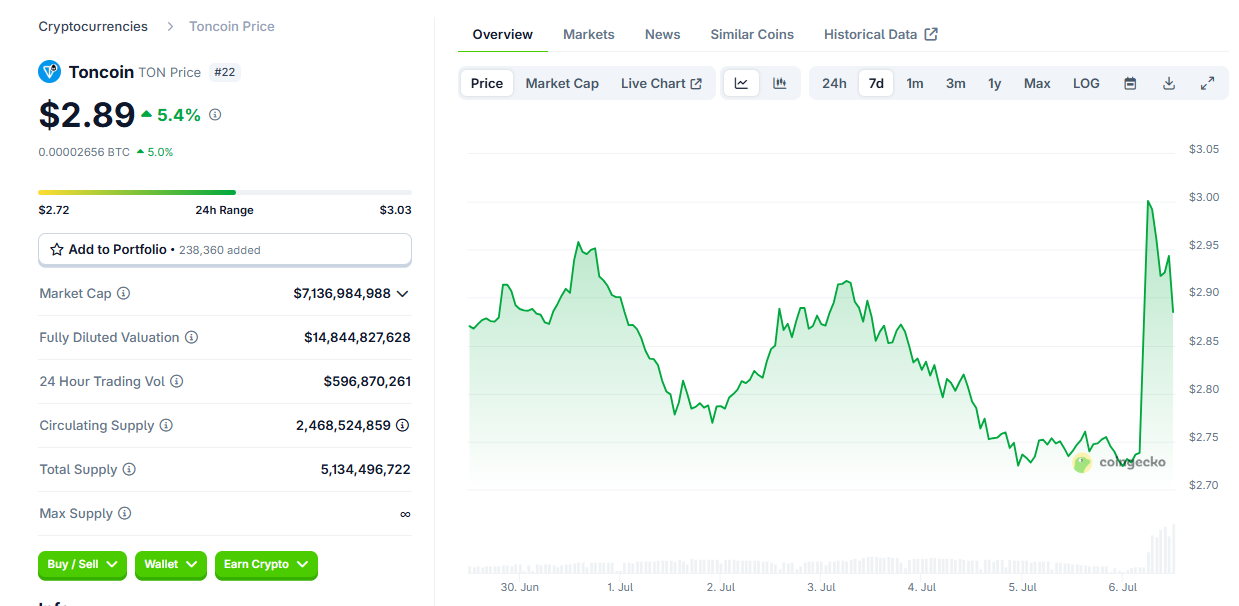Click the $7,136,984,988 market cap value

tap(342, 294)
